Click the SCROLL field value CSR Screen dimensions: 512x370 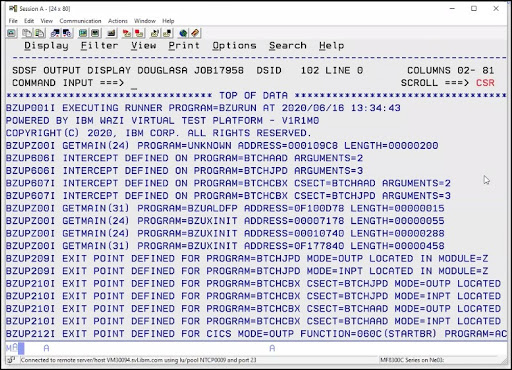pos(485,83)
